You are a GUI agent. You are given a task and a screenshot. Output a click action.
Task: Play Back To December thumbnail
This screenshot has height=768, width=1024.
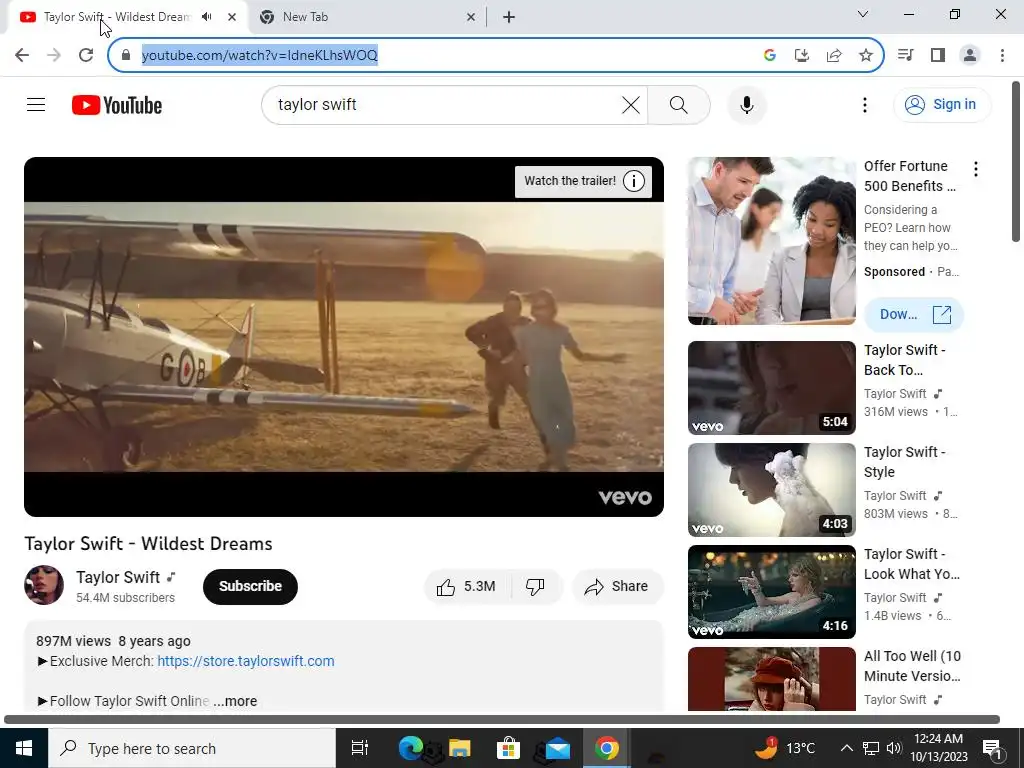coord(771,388)
